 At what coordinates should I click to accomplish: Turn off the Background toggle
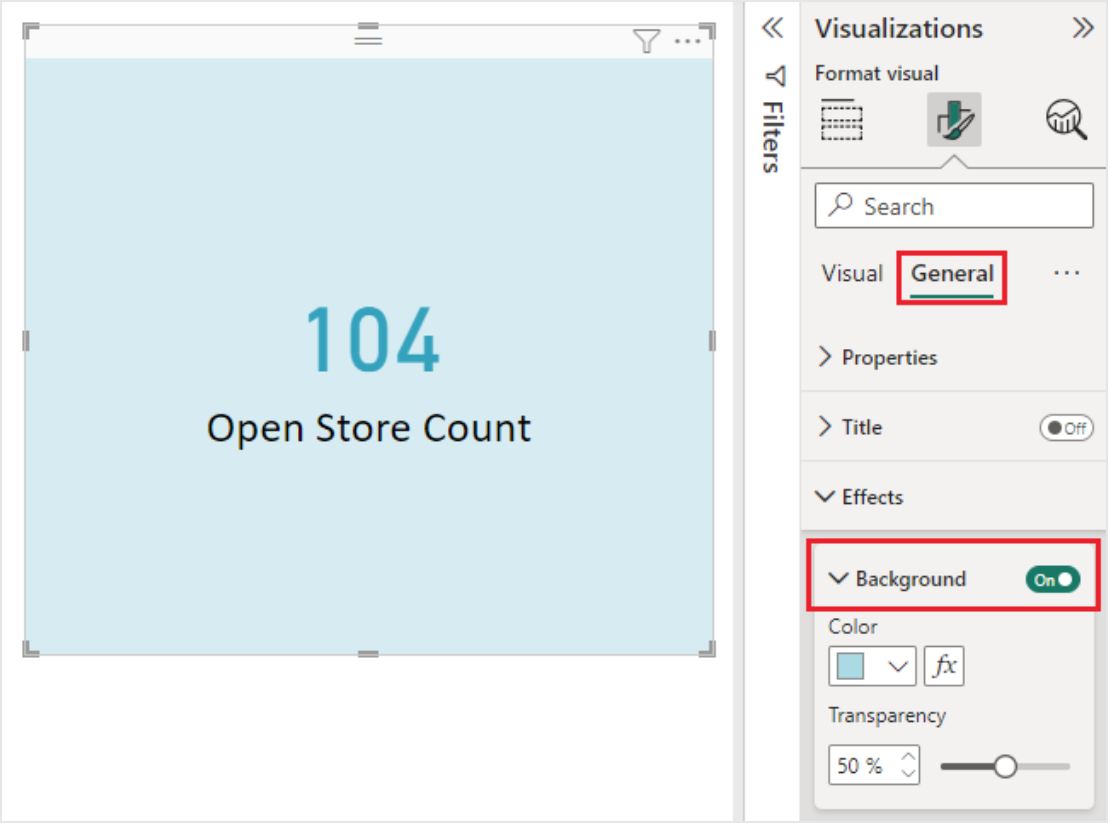(1053, 580)
